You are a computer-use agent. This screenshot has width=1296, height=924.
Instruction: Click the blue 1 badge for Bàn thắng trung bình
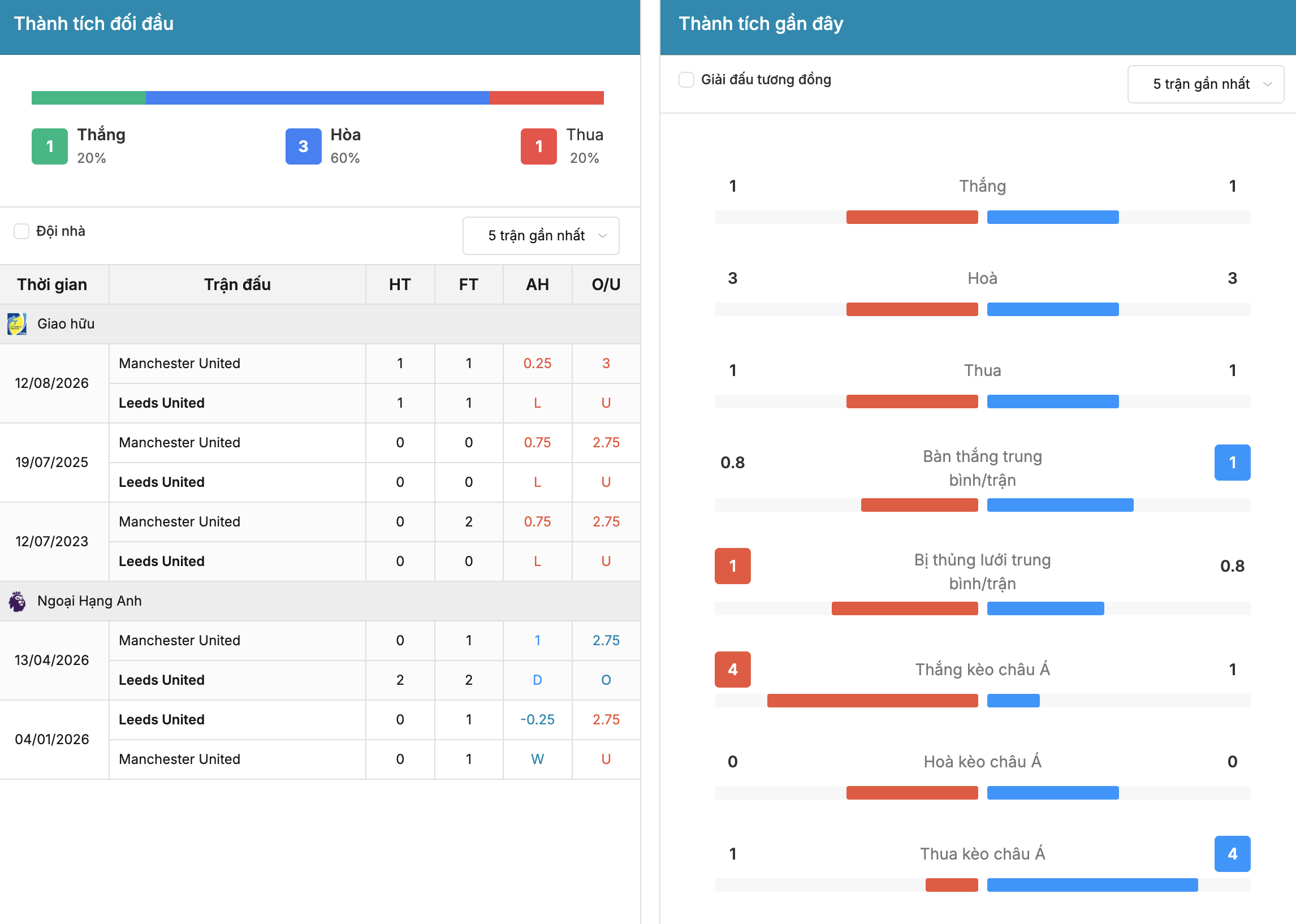1232,462
